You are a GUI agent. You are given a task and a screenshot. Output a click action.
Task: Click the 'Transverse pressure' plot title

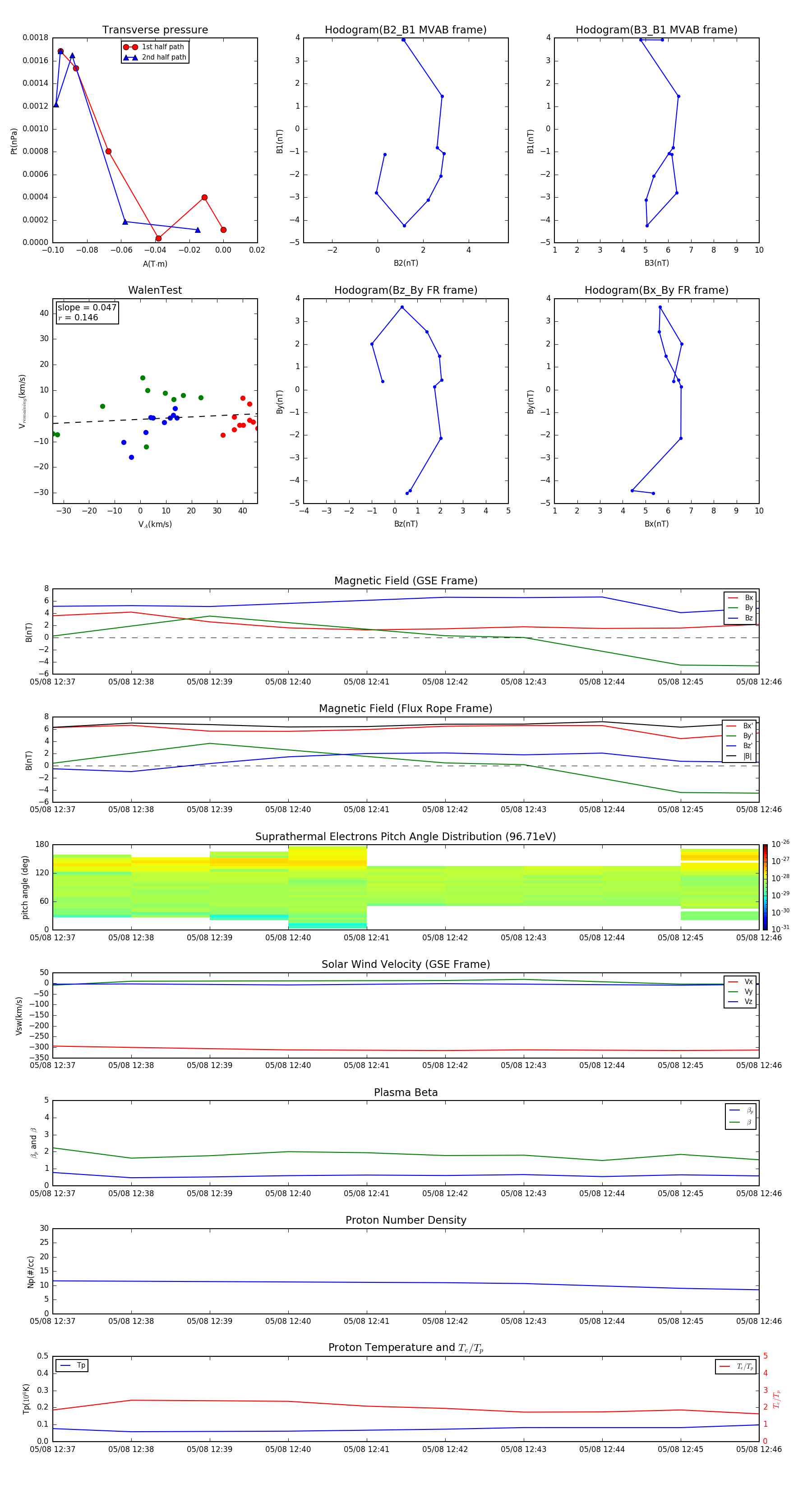(x=155, y=30)
